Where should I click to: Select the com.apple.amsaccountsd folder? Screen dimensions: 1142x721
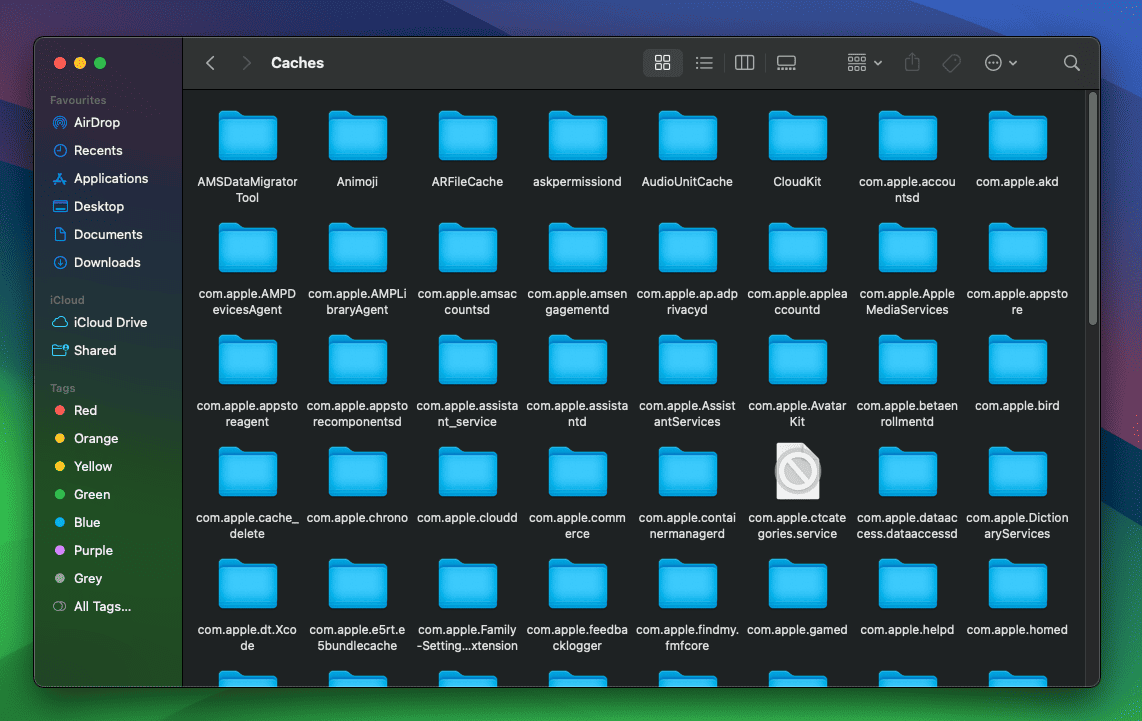point(468,248)
